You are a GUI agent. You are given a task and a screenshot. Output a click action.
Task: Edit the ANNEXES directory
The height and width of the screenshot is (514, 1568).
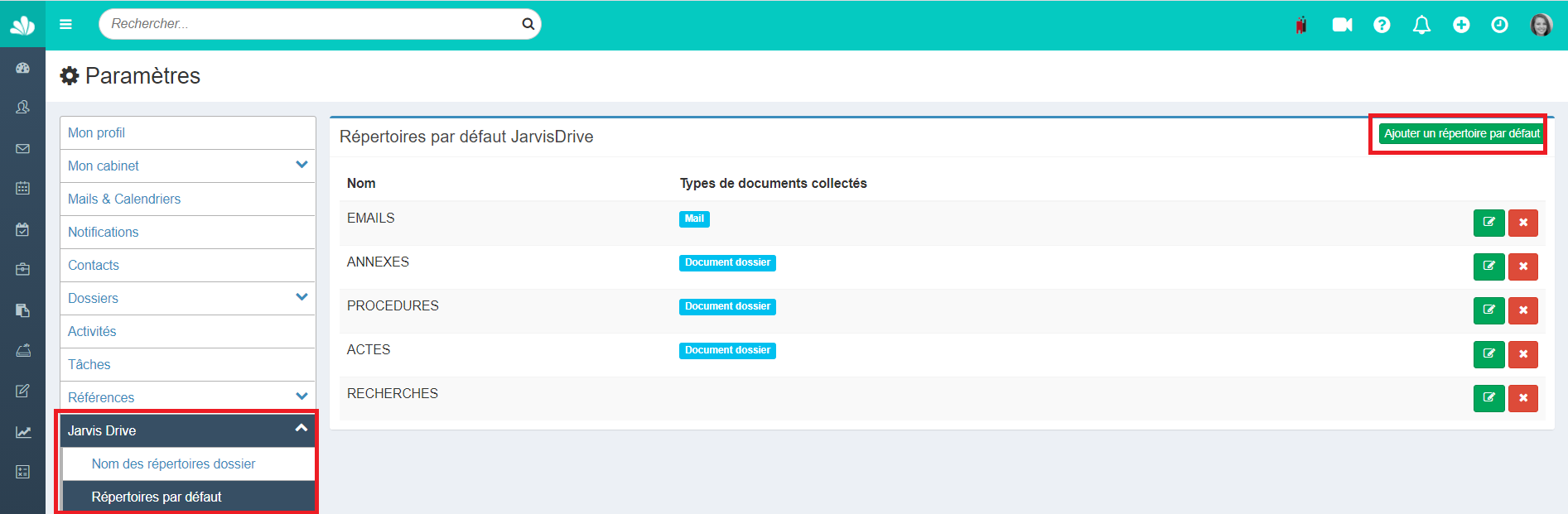click(1488, 267)
